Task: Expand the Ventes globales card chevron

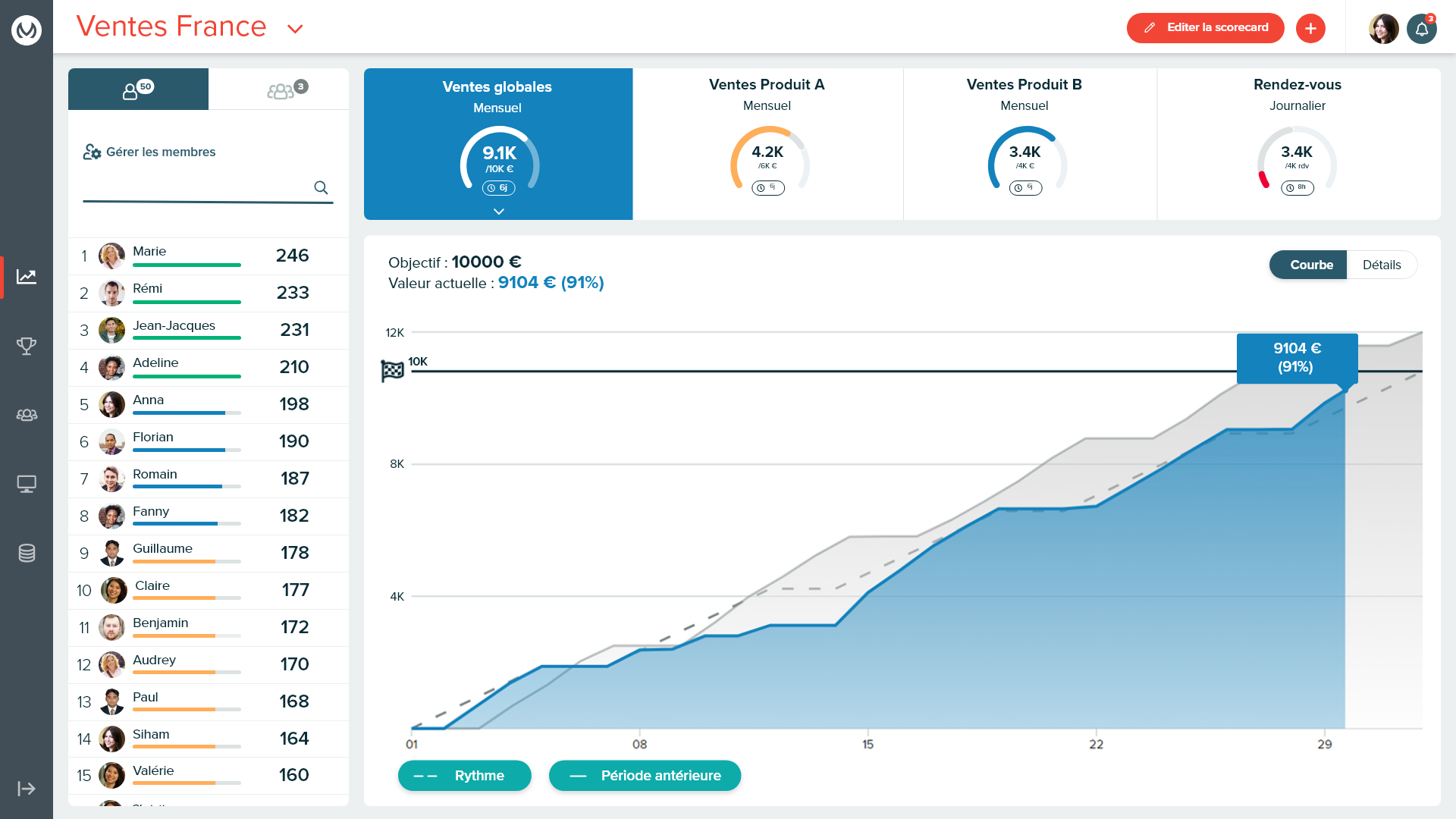Action: tap(498, 212)
